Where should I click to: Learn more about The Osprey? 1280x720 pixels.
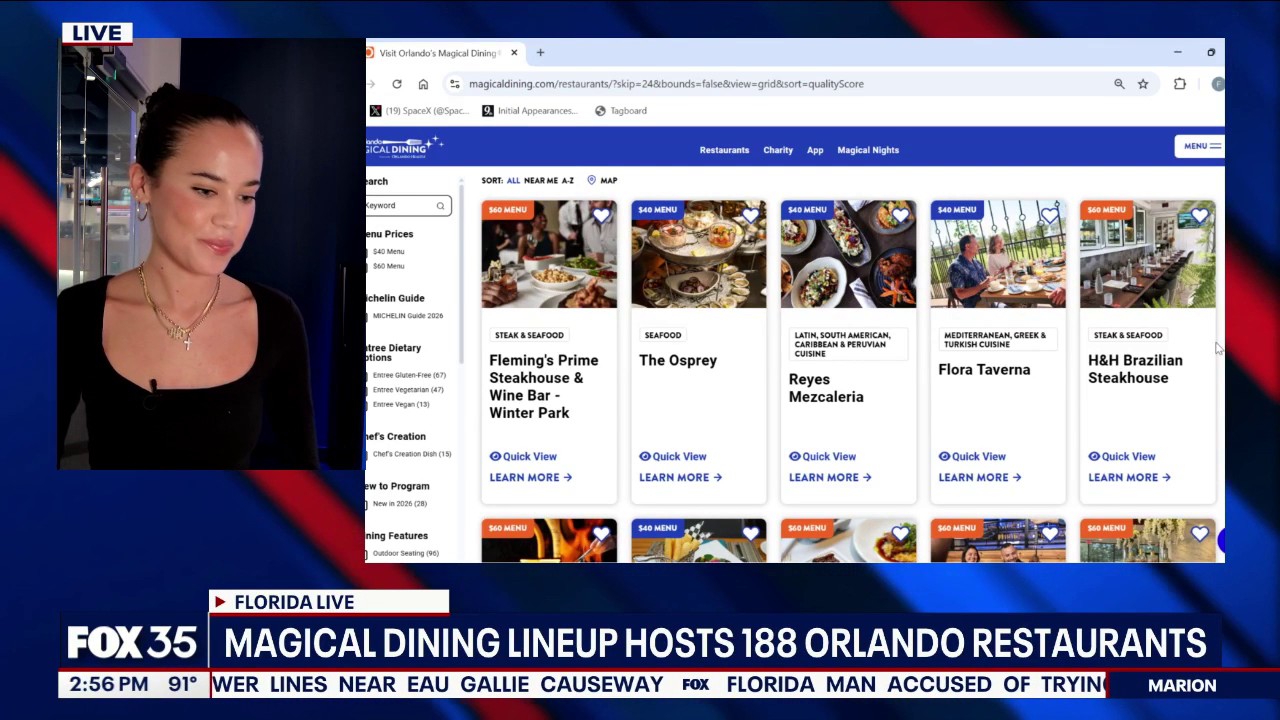pos(680,478)
